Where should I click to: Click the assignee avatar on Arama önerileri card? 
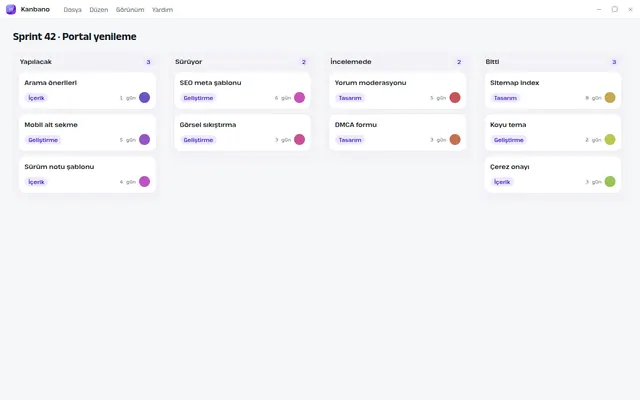(144, 98)
